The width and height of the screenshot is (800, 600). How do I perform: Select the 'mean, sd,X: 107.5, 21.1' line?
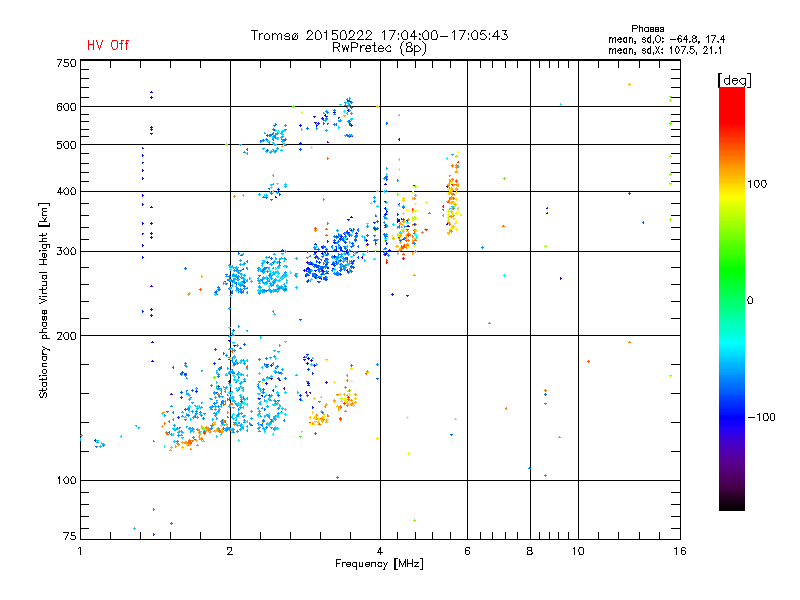coord(665,51)
